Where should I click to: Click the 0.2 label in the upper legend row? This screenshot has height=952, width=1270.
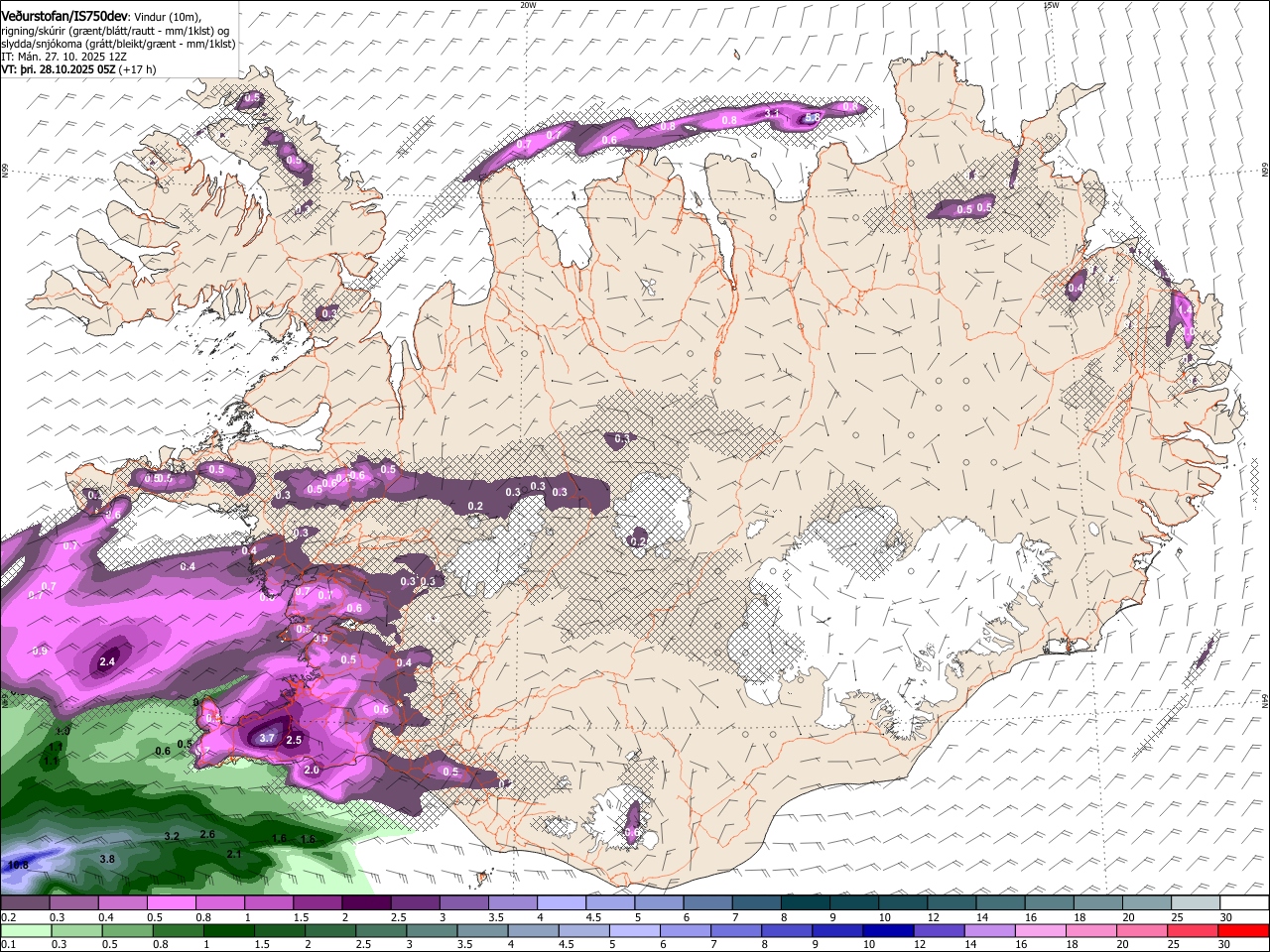point(8,918)
